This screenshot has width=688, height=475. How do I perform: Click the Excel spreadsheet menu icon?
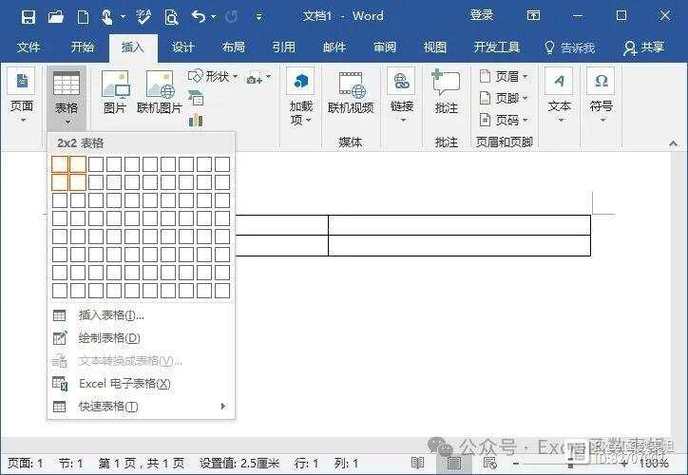click(60, 384)
